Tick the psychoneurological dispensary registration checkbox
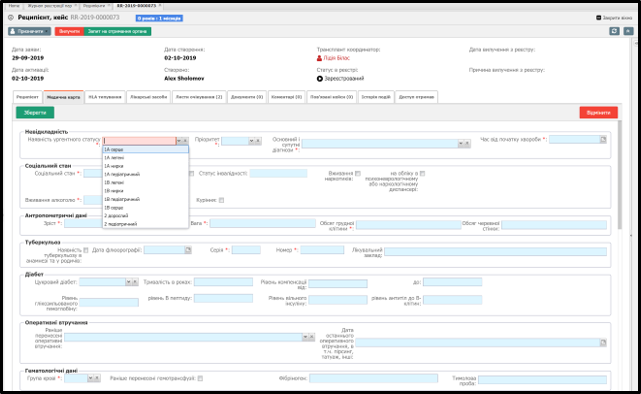Image resolution: width=641 pixels, height=394 pixels. coord(422,173)
